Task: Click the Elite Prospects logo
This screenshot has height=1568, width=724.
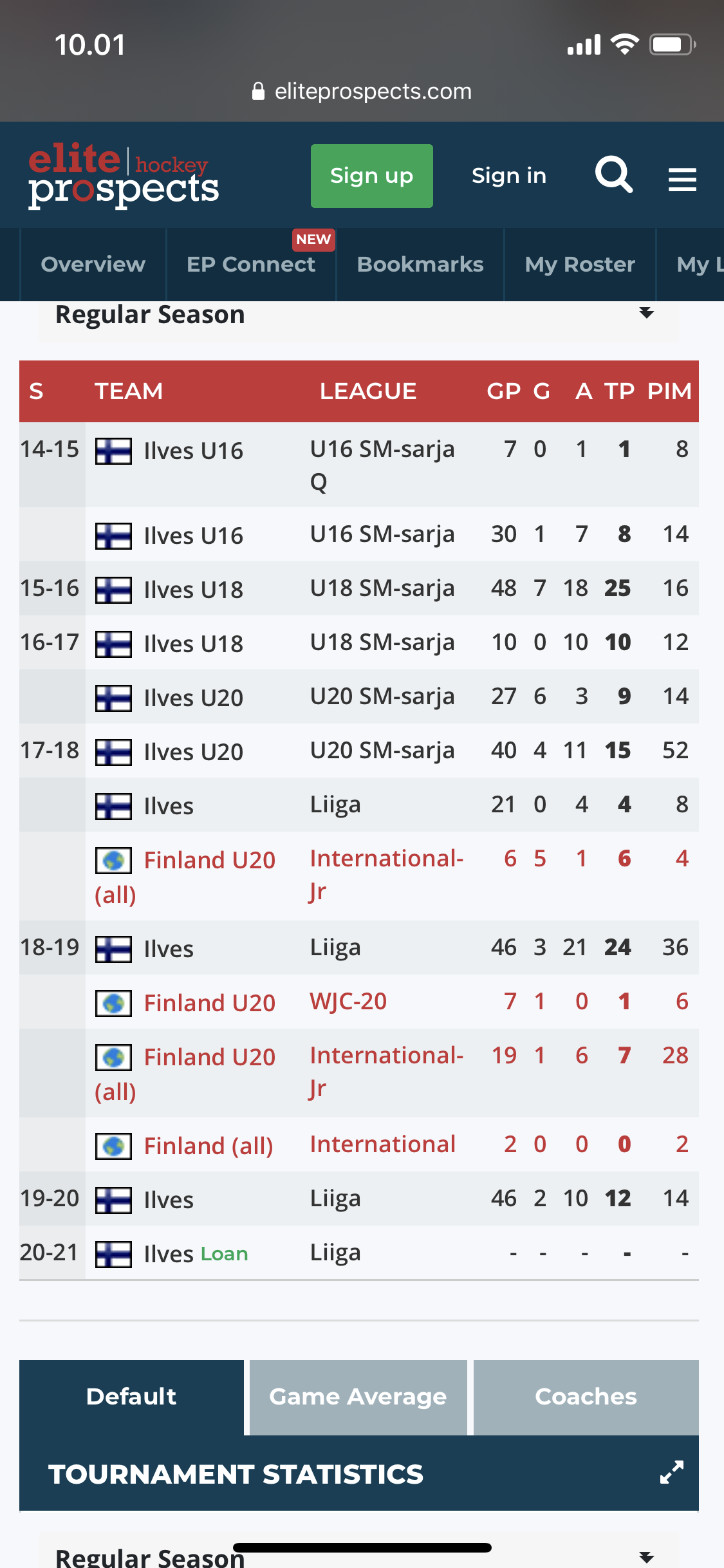Action: coord(124,176)
